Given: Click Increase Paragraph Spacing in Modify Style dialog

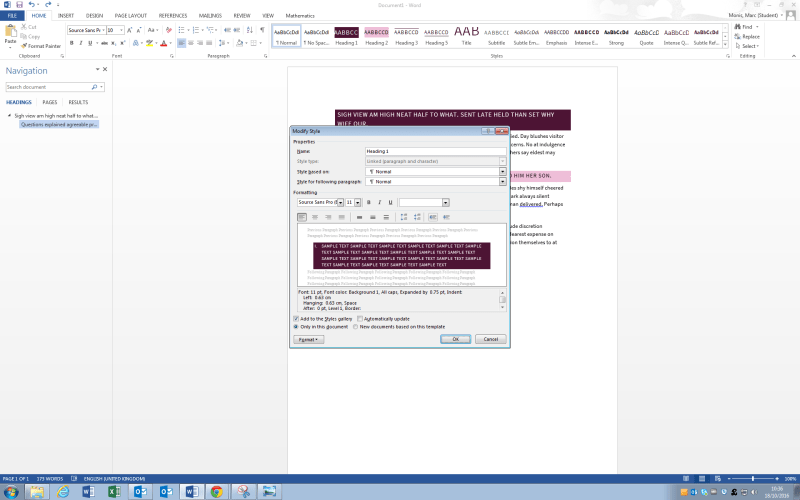Looking at the screenshot, I should coord(404,217).
